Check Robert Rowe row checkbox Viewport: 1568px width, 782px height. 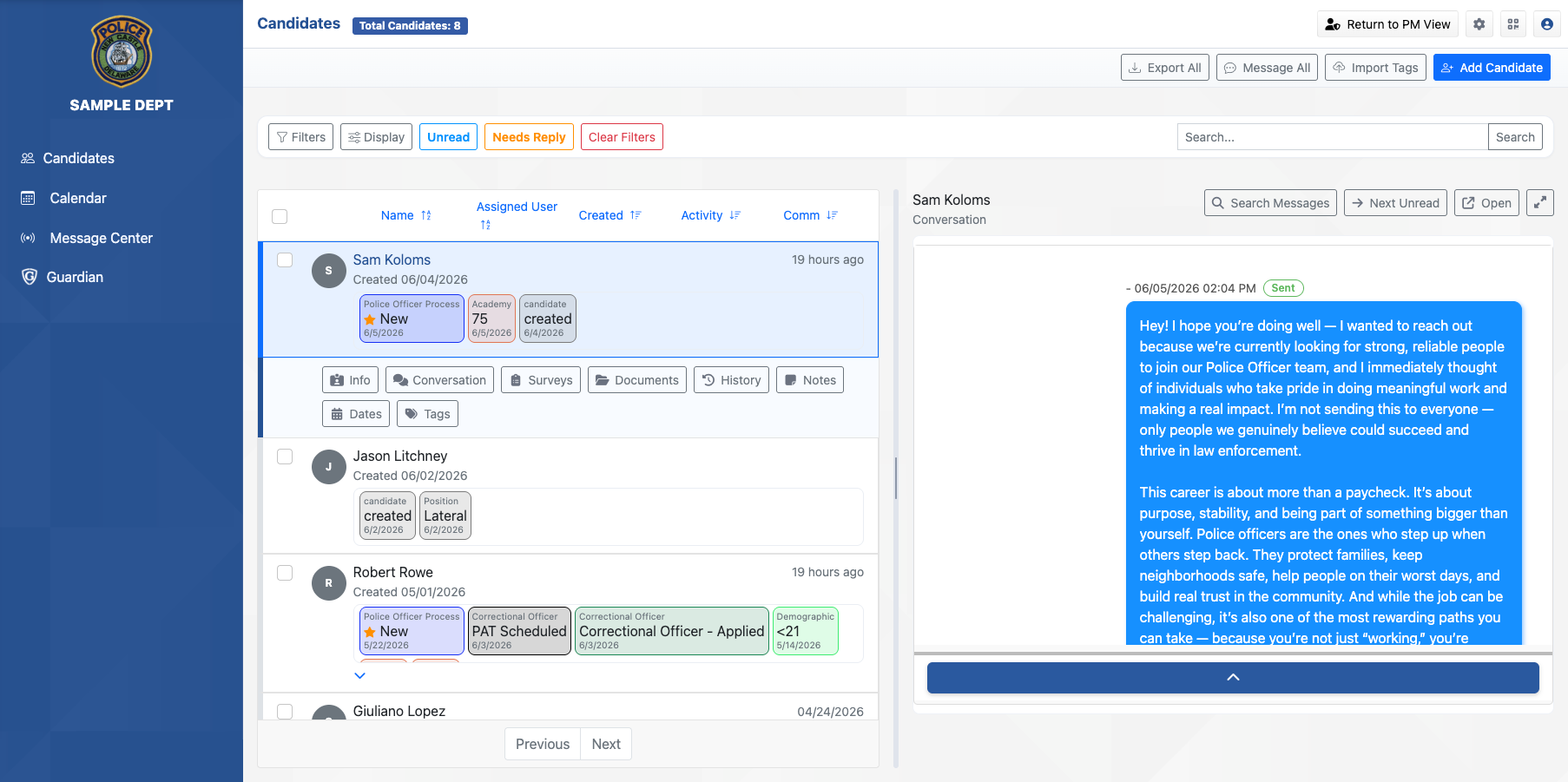click(x=285, y=572)
